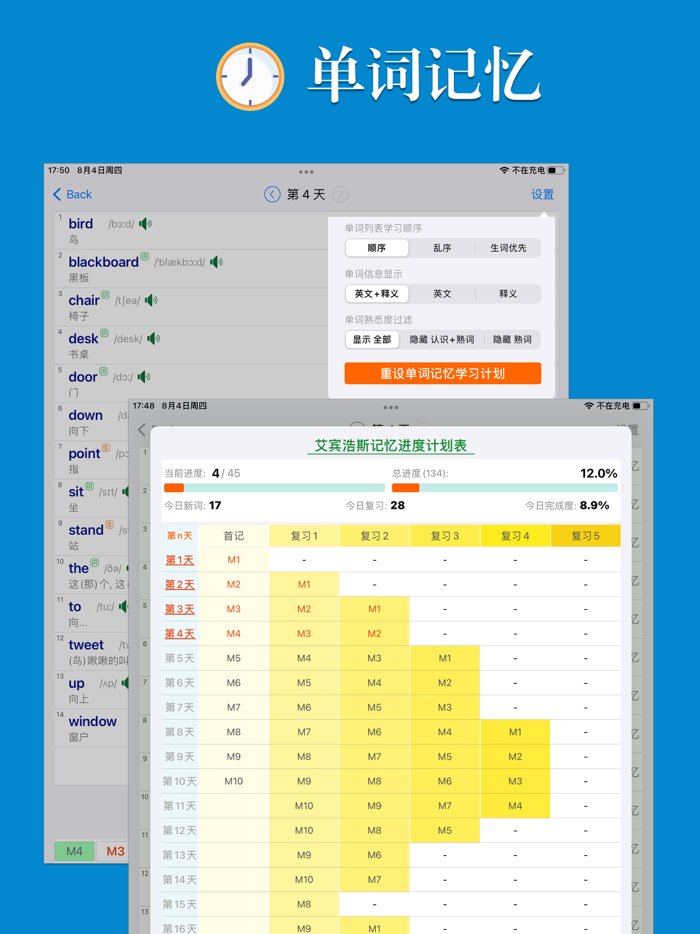Screen dimensions: 700x934
Task: Tap three-dots multitasking handle in rear window
Action: pos(306,172)
